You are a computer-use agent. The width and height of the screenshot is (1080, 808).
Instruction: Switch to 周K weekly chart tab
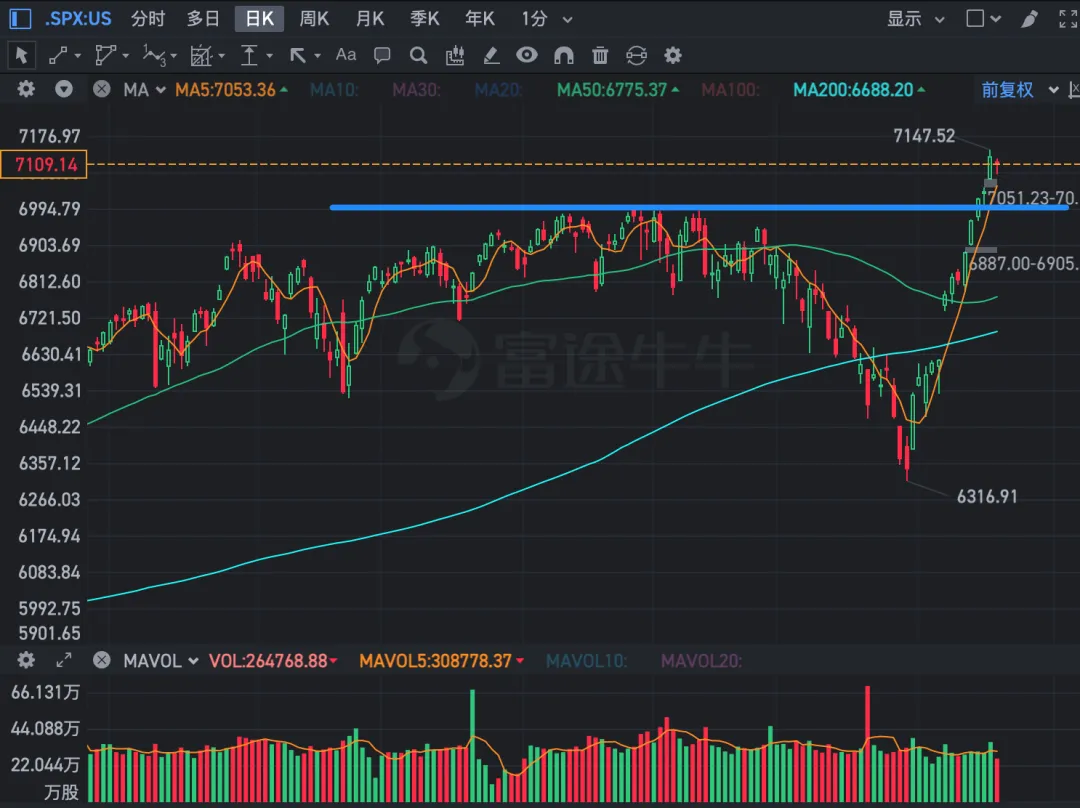coord(314,19)
